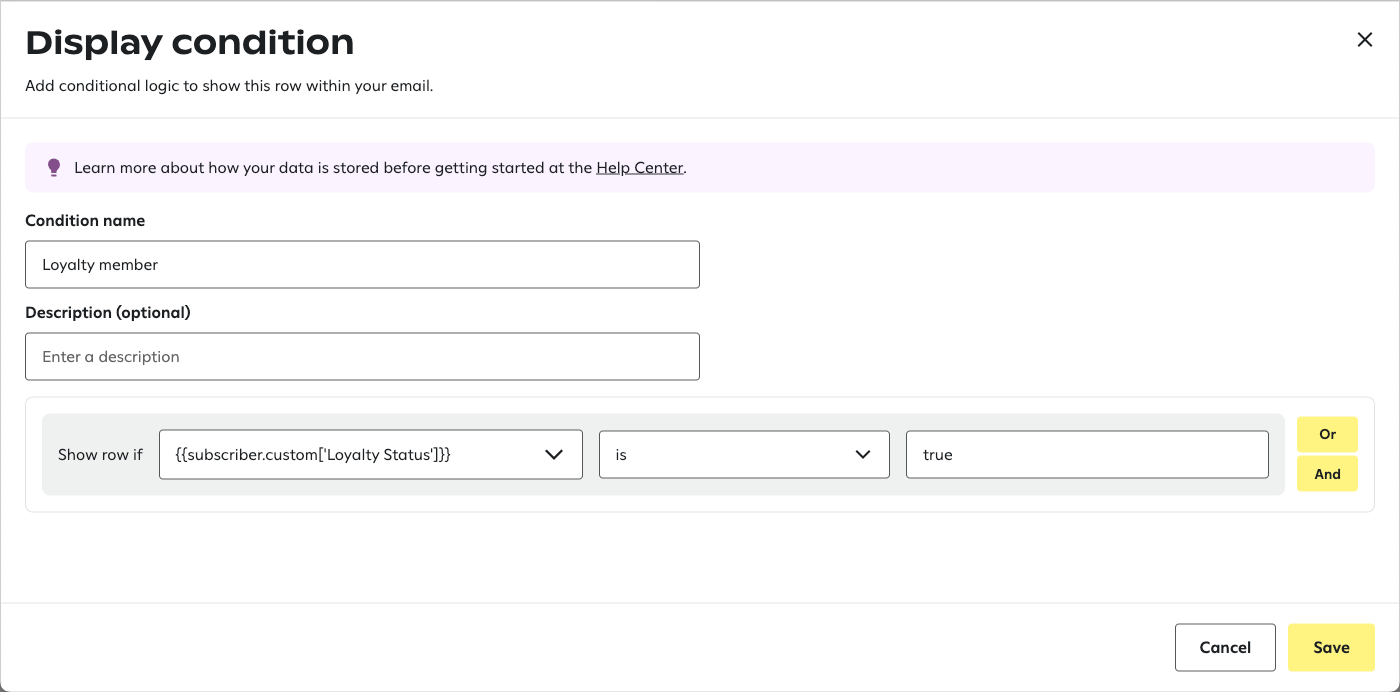1400x692 pixels.
Task: Add an 'And' condition rule
Action: point(1327,473)
